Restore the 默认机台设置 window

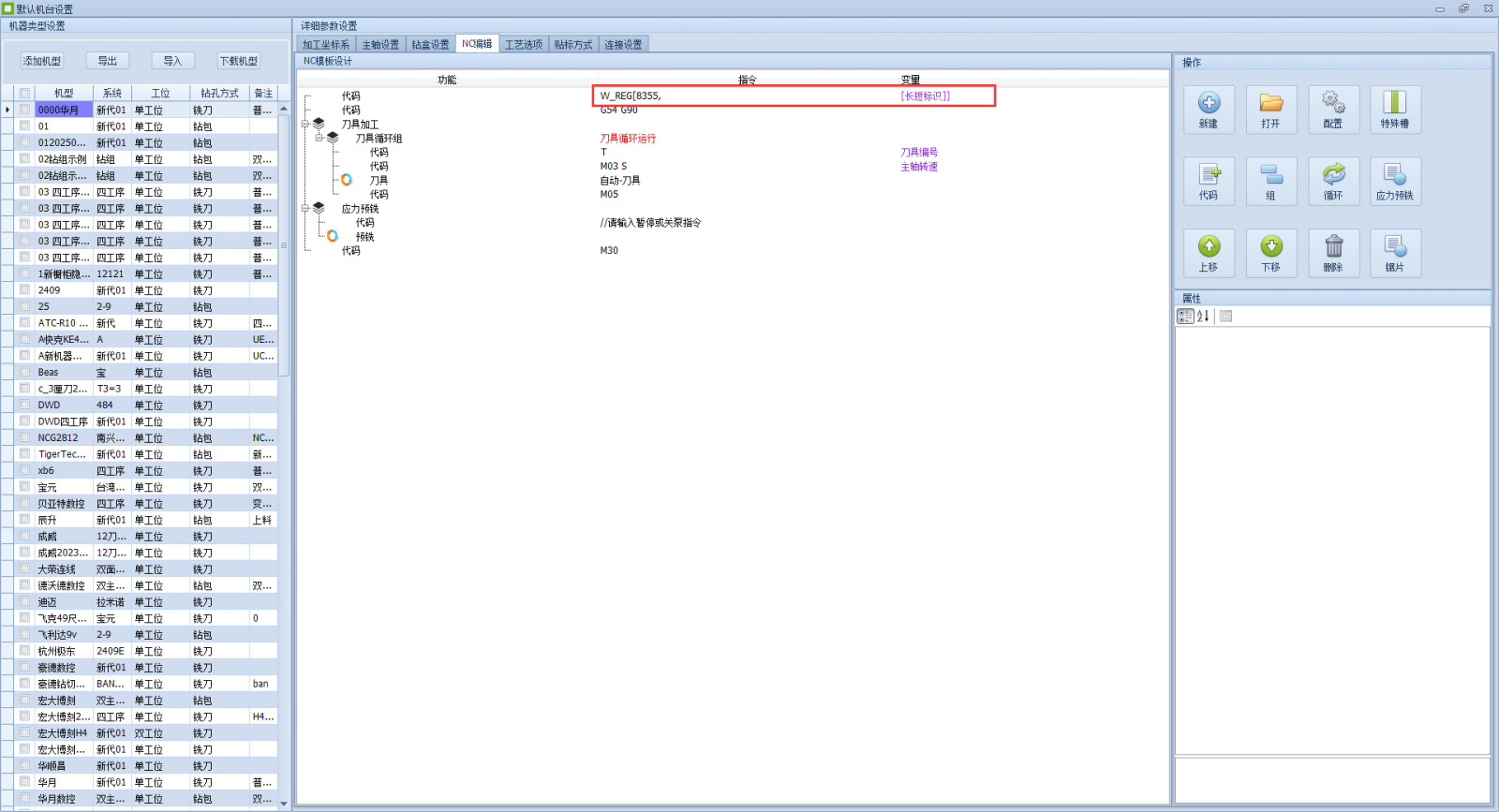(1463, 8)
